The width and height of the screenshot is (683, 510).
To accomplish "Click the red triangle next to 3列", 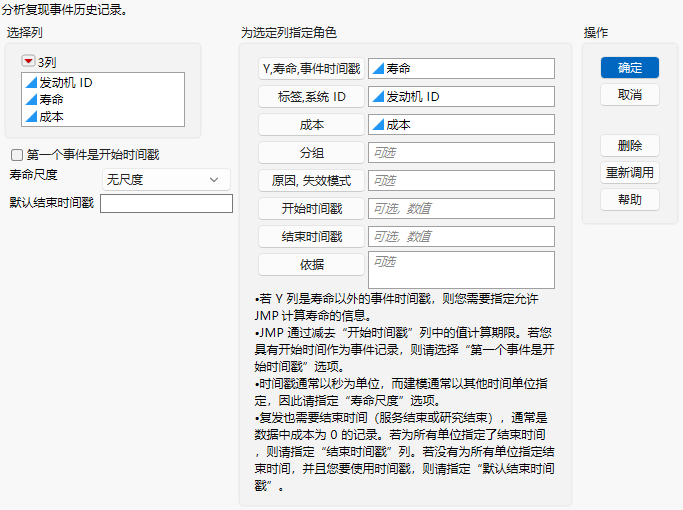I will coord(28,61).
